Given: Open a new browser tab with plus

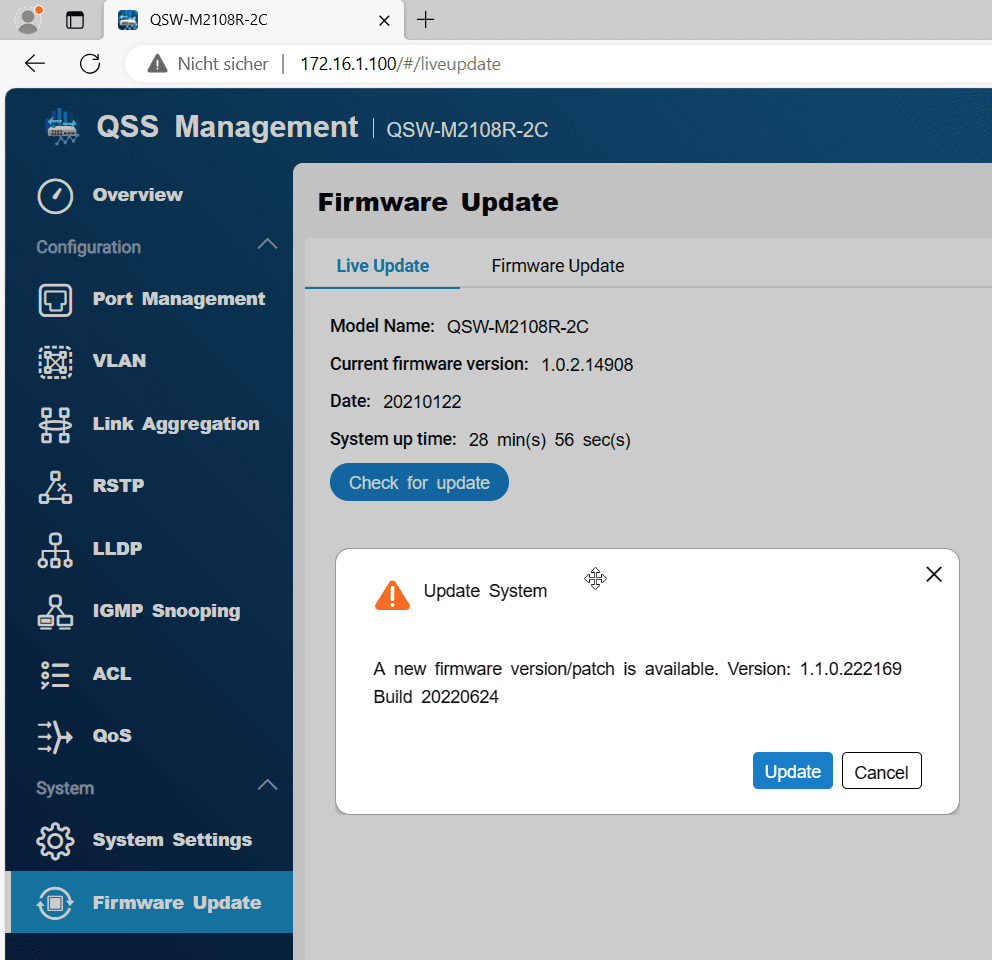Looking at the screenshot, I should 426,20.
